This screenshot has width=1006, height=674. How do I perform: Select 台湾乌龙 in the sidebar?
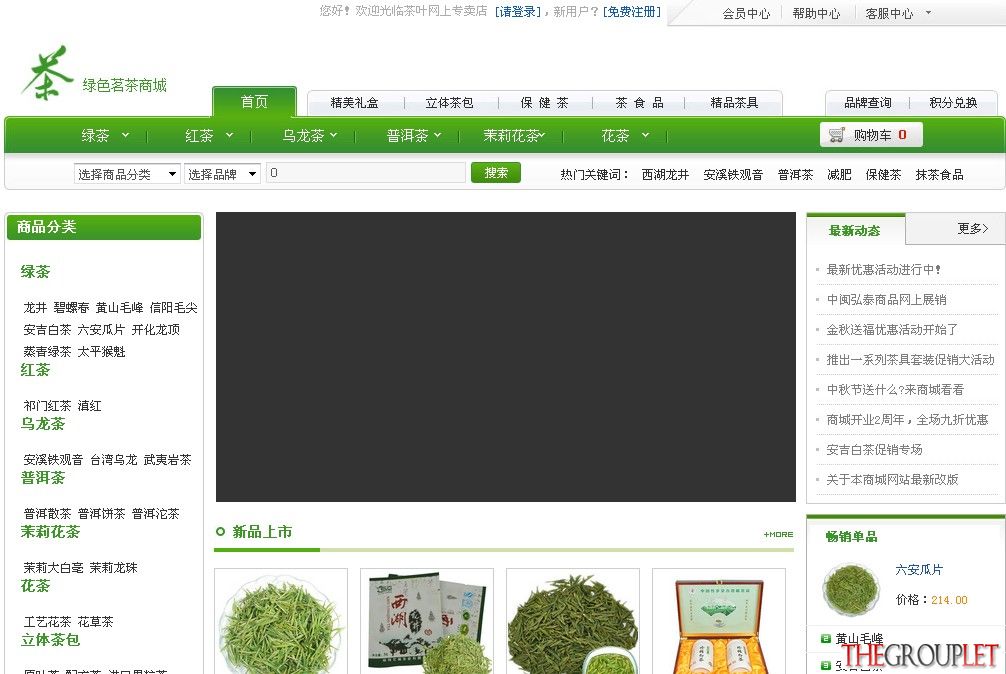coord(114,459)
